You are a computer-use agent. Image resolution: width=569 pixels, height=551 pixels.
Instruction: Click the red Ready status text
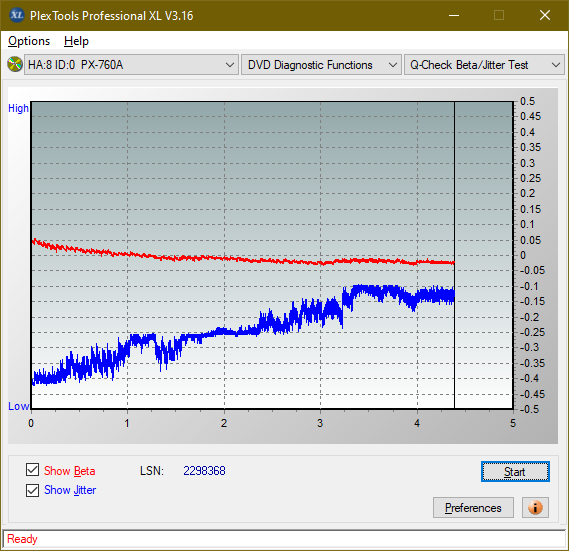coord(22,539)
